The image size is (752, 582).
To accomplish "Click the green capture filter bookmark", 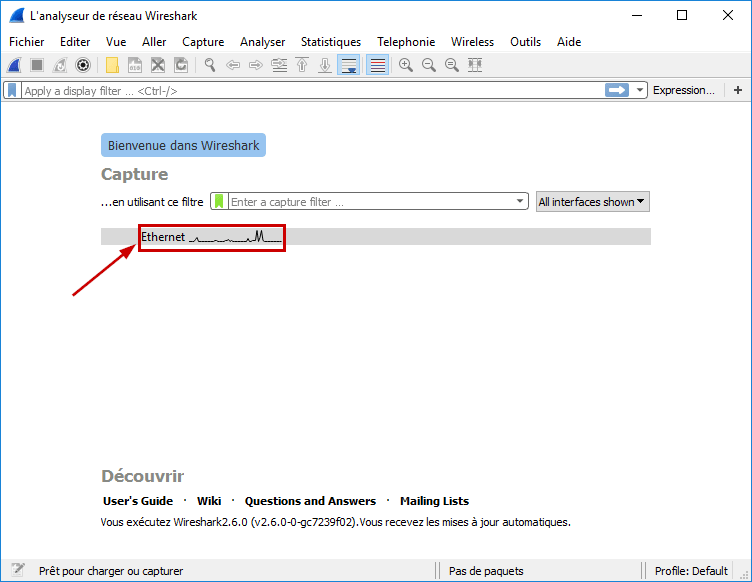I will coord(219,201).
